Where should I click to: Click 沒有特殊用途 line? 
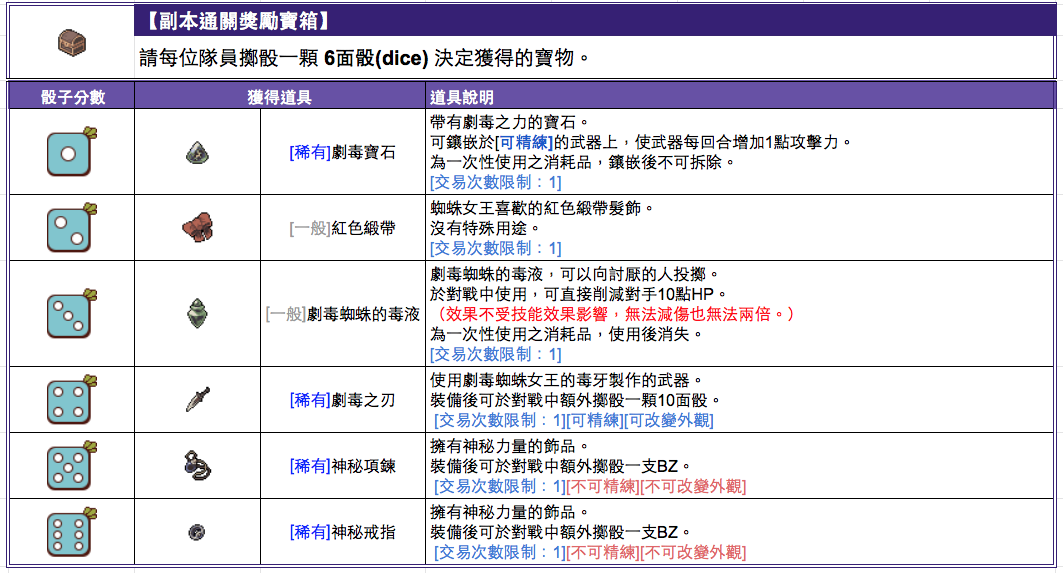pyautogui.click(x=485, y=228)
